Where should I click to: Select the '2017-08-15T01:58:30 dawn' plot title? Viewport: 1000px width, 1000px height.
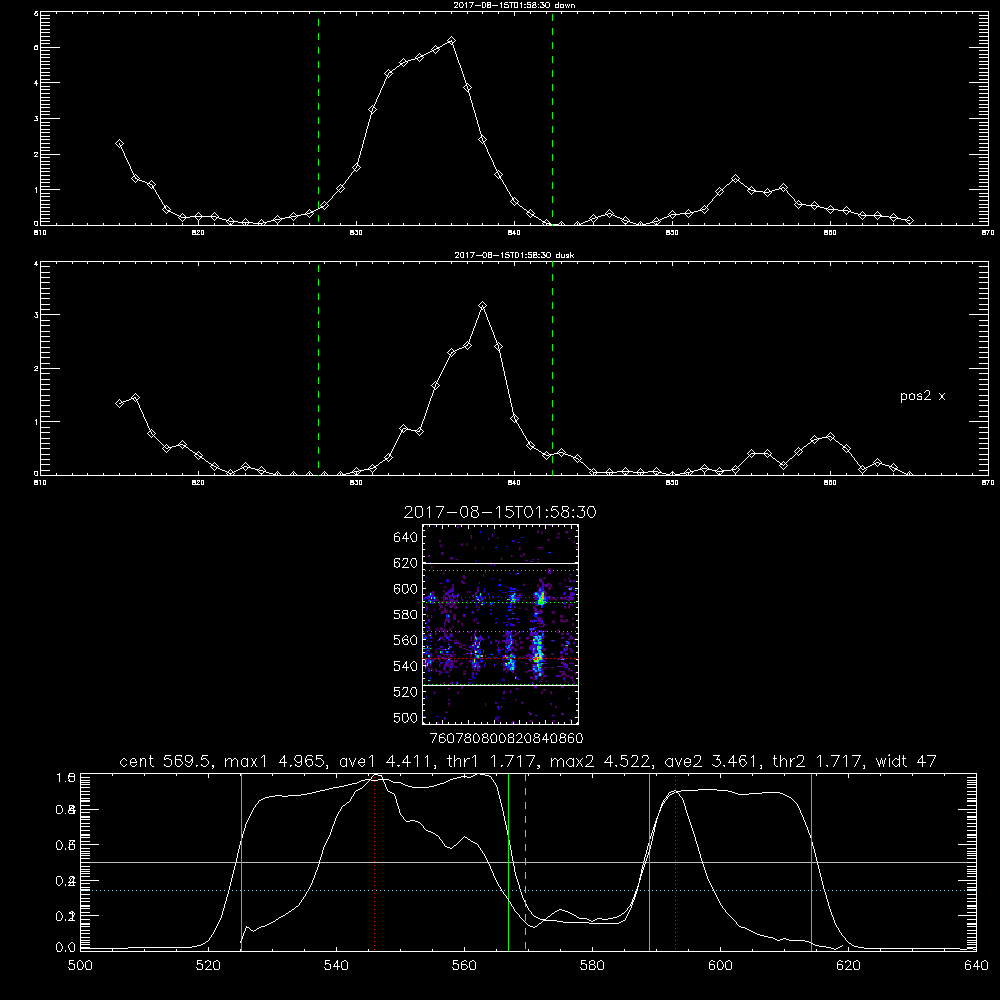[x=514, y=5]
